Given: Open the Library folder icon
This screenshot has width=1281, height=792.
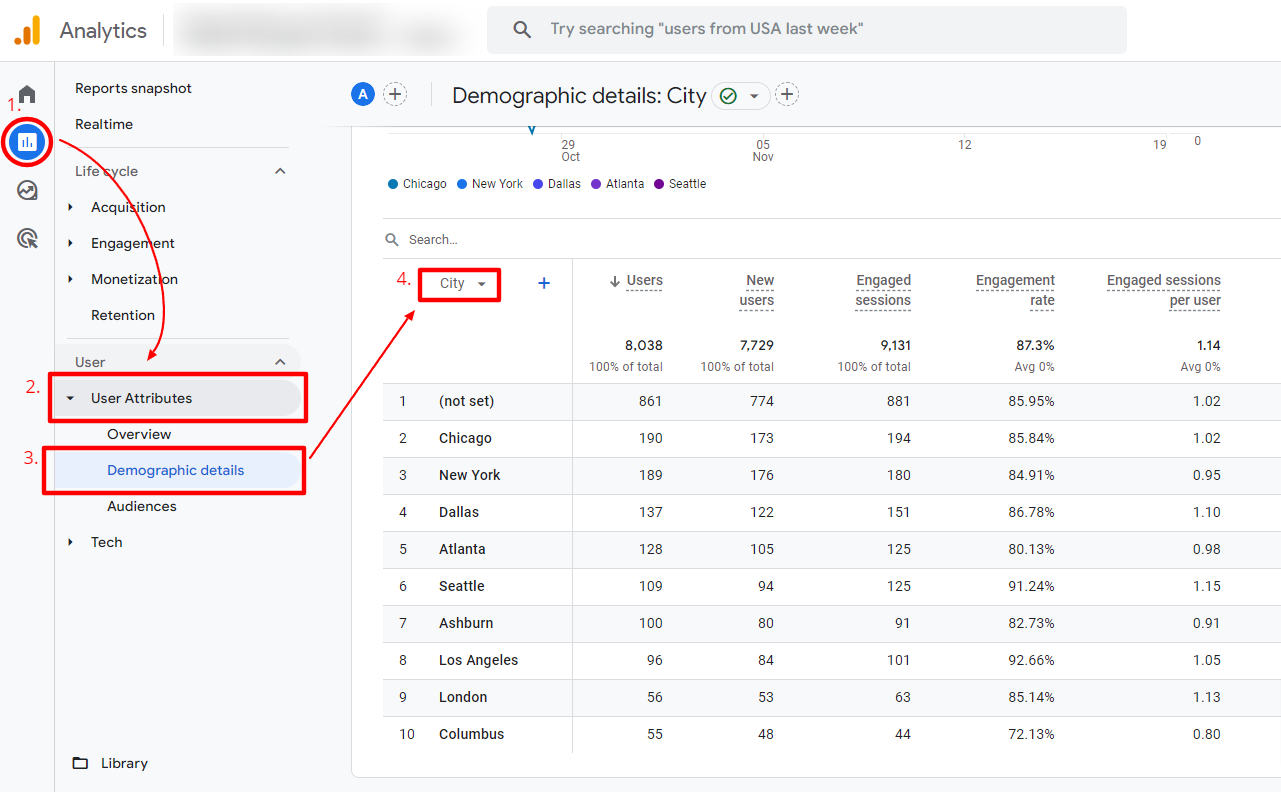Looking at the screenshot, I should (80, 763).
